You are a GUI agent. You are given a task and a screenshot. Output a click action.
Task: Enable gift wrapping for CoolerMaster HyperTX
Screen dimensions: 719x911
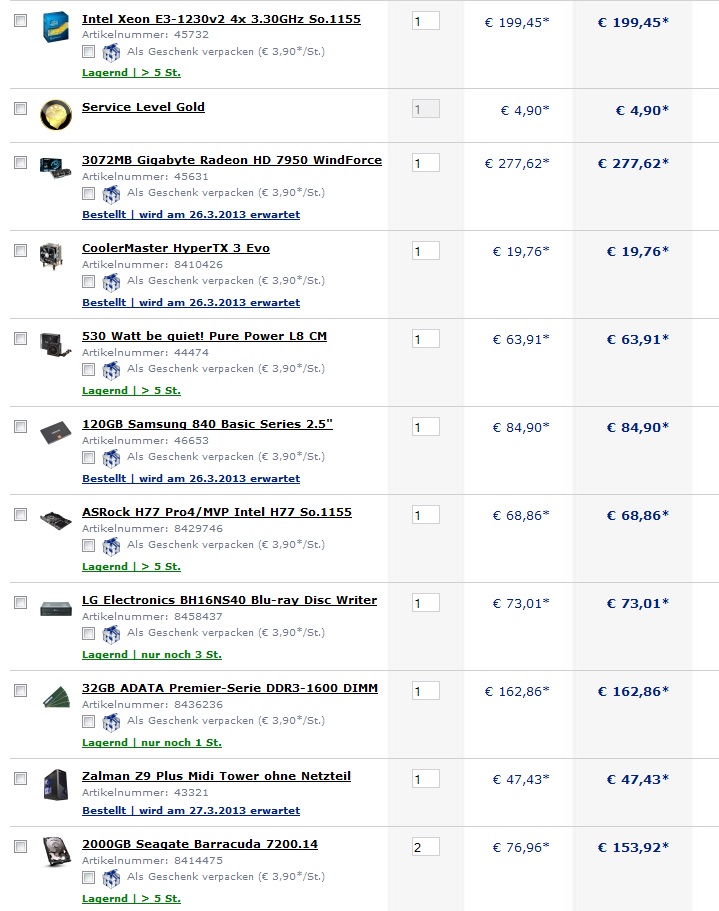pyautogui.click(x=88, y=281)
